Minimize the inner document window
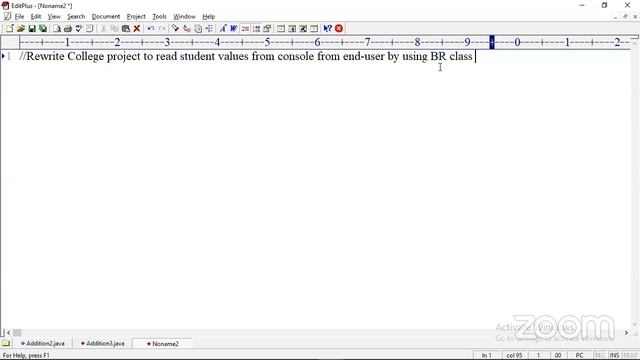640x360 pixels. [616, 17]
